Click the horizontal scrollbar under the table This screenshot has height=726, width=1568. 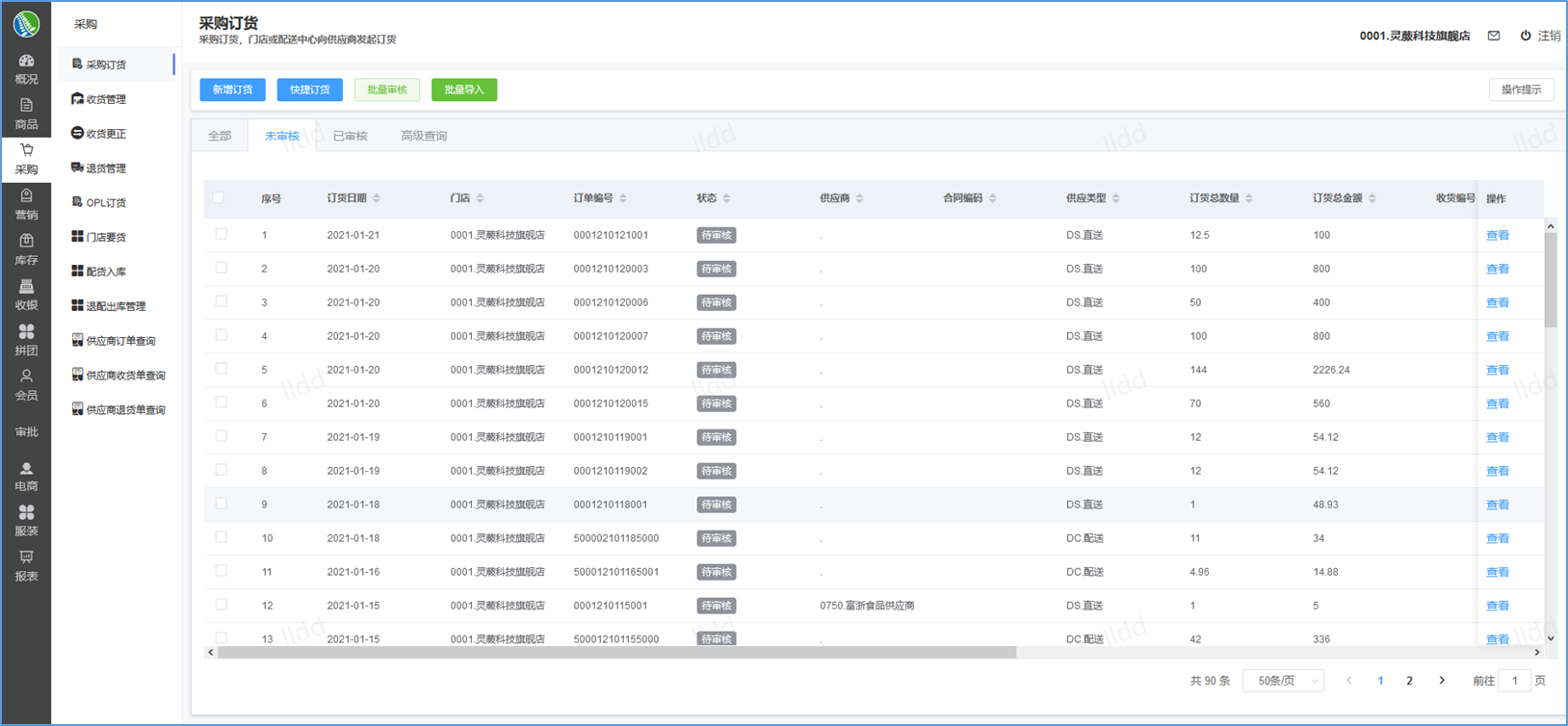click(x=616, y=653)
